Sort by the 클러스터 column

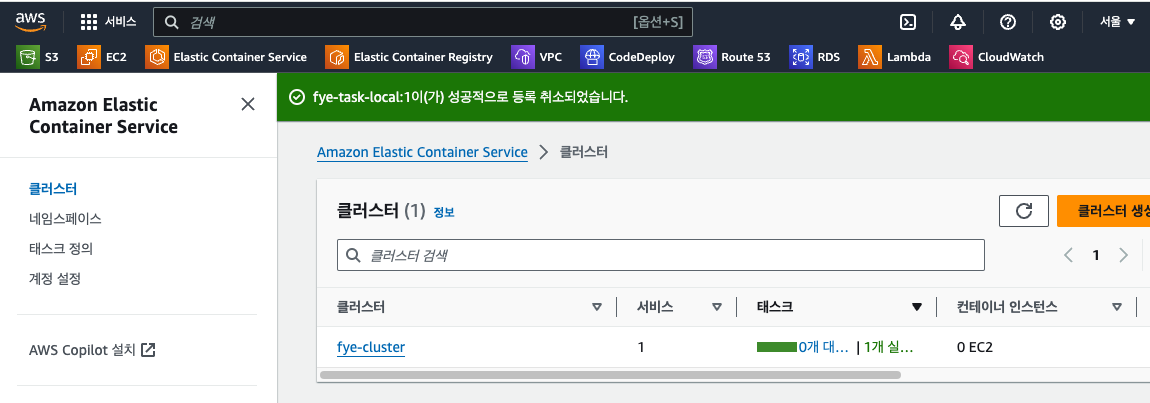[596, 308]
